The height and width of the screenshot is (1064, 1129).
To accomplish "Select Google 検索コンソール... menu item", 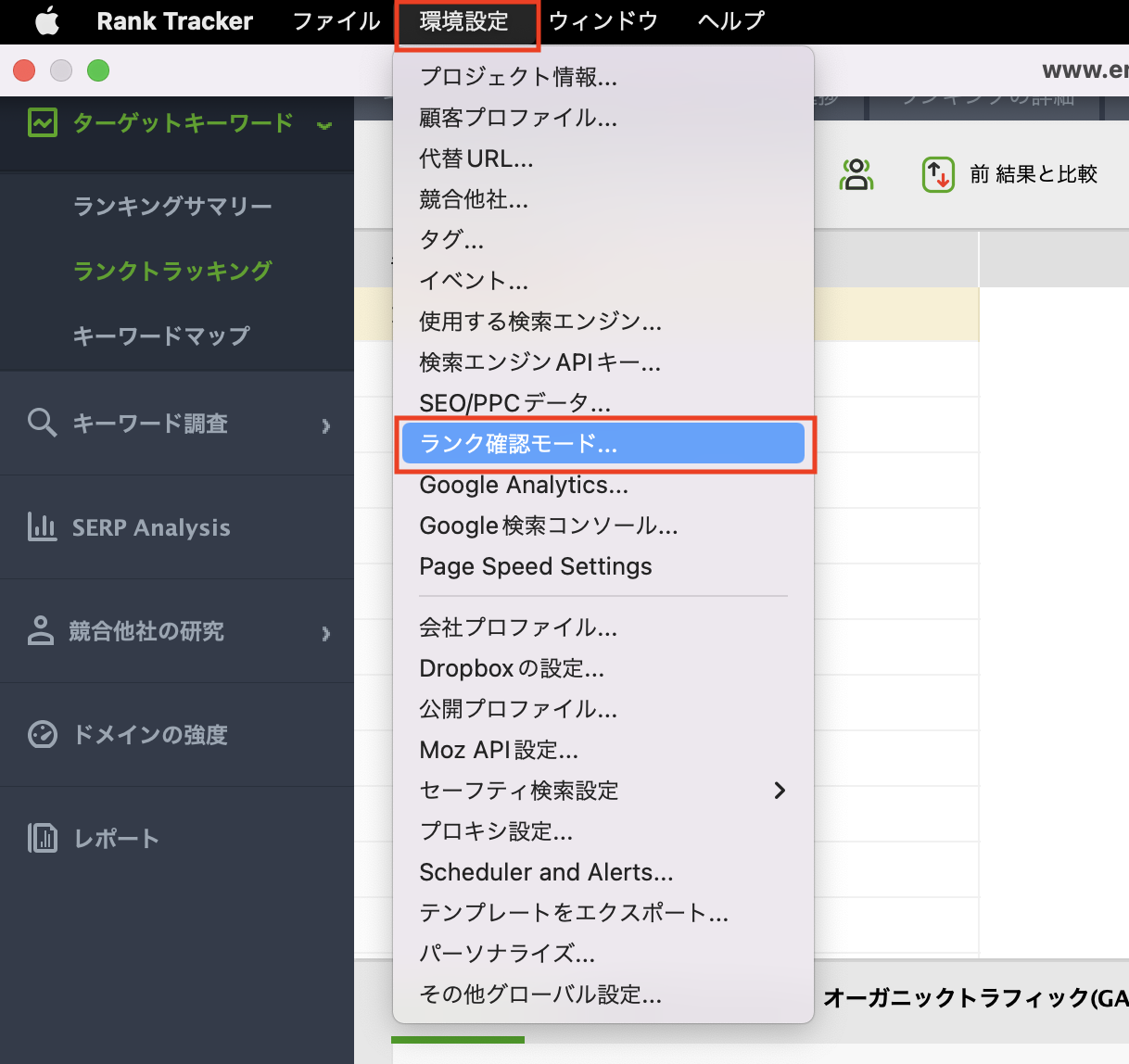I will (x=603, y=526).
